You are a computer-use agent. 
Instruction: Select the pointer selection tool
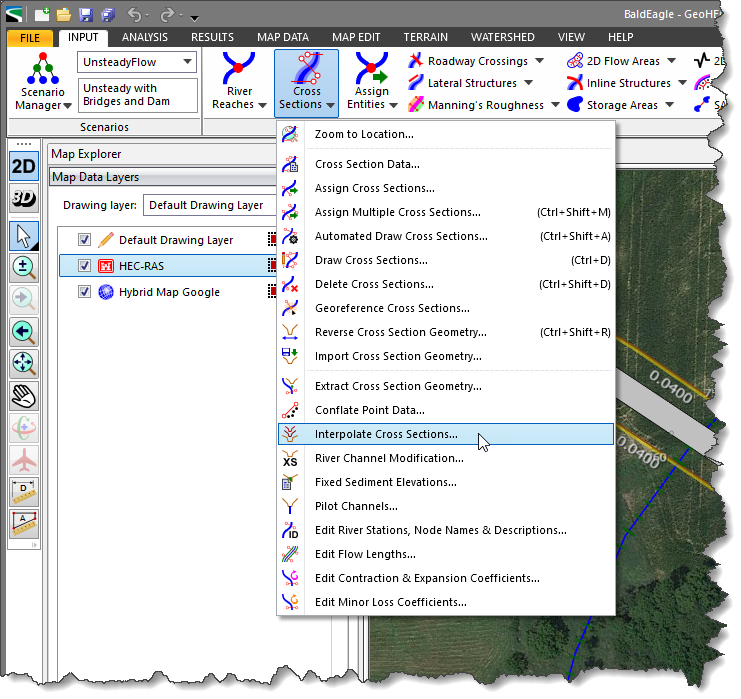tap(24, 236)
